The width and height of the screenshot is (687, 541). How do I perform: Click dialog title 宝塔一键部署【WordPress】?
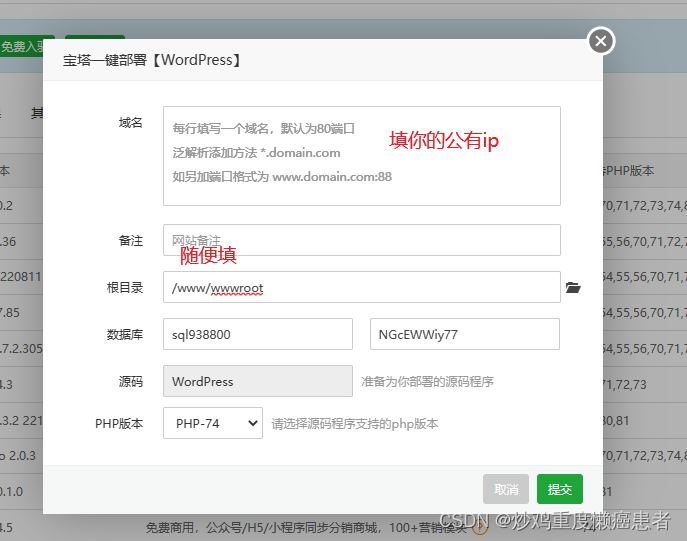[152, 60]
